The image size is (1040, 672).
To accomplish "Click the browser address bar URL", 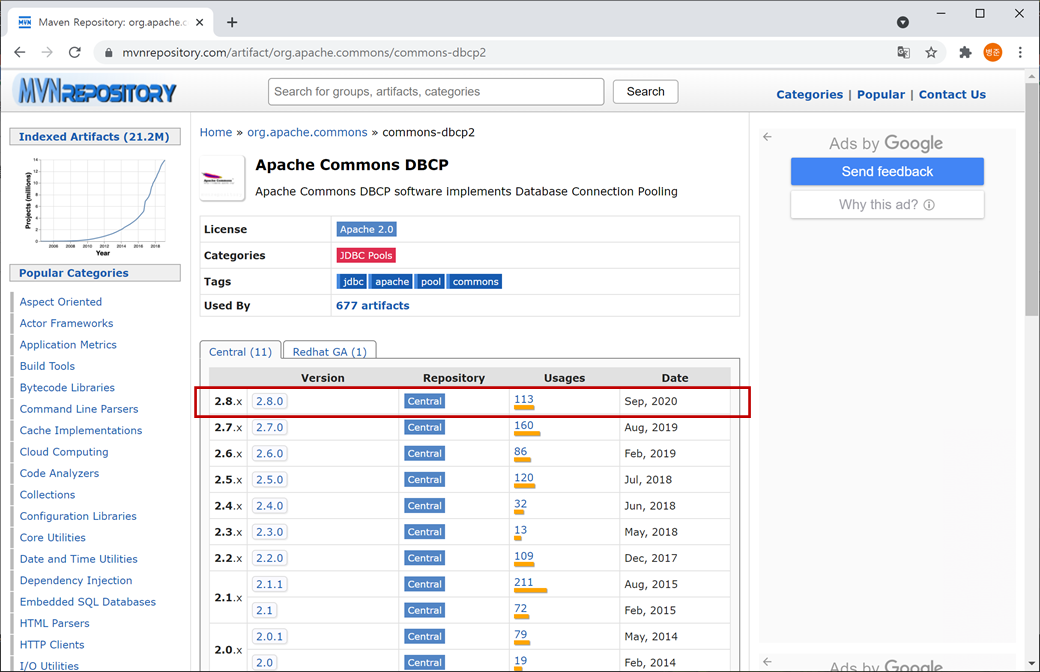I will point(304,52).
